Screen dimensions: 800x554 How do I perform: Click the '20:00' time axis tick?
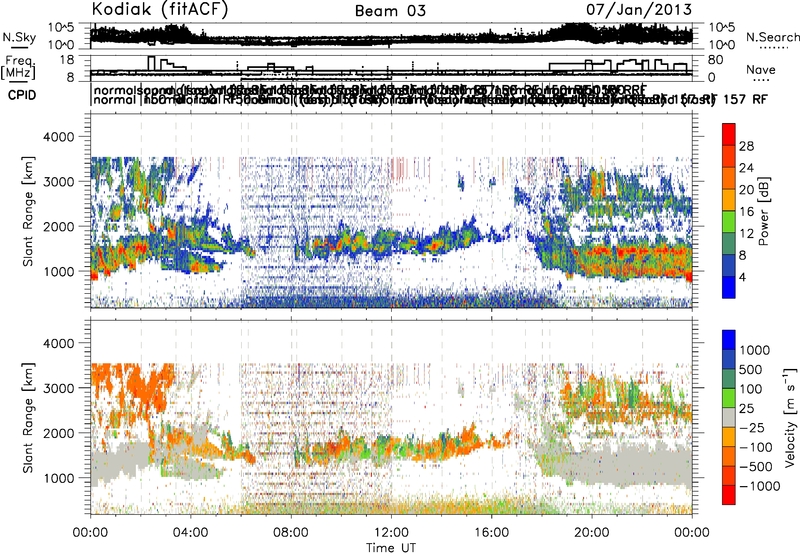point(592,533)
